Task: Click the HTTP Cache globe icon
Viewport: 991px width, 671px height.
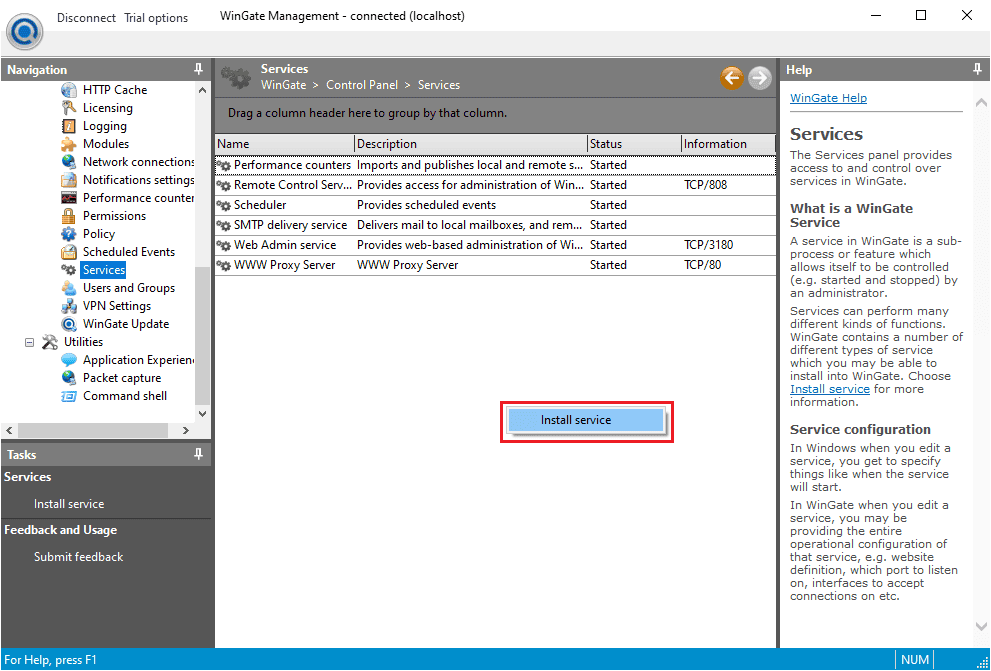Action: click(x=69, y=90)
